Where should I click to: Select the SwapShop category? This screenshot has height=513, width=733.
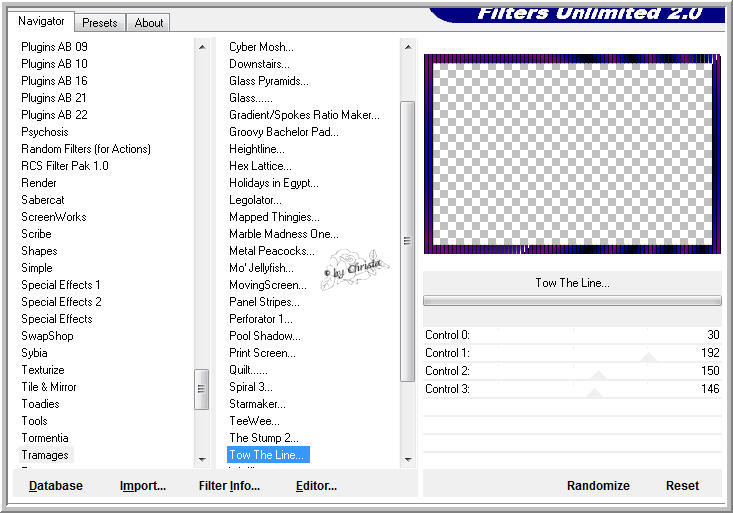47,336
